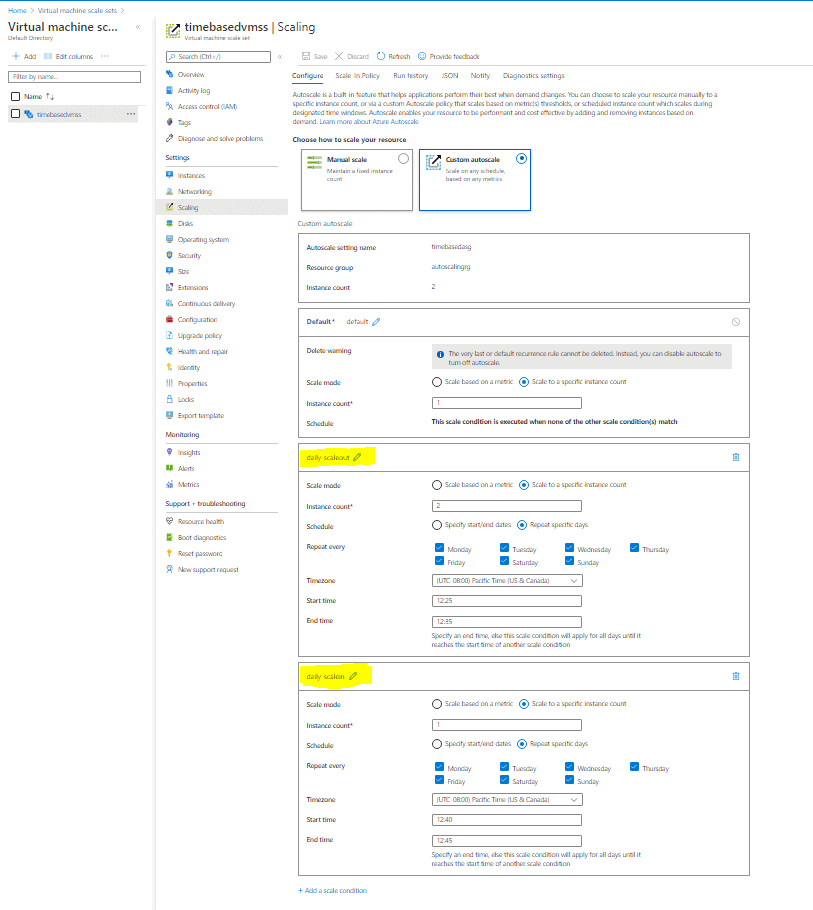Click Provide feedback in the toolbar
This screenshot has height=910, width=813.
coord(449,56)
